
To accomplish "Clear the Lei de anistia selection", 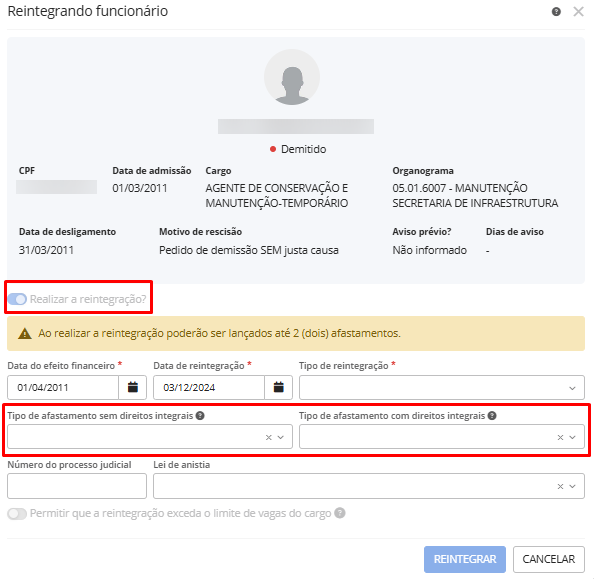I will coord(561,486).
